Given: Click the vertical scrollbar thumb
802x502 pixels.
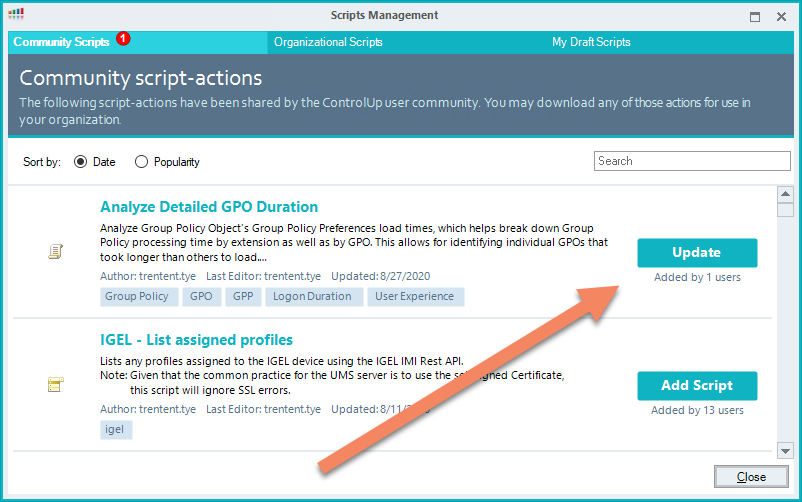Looking at the screenshot, I should point(785,210).
